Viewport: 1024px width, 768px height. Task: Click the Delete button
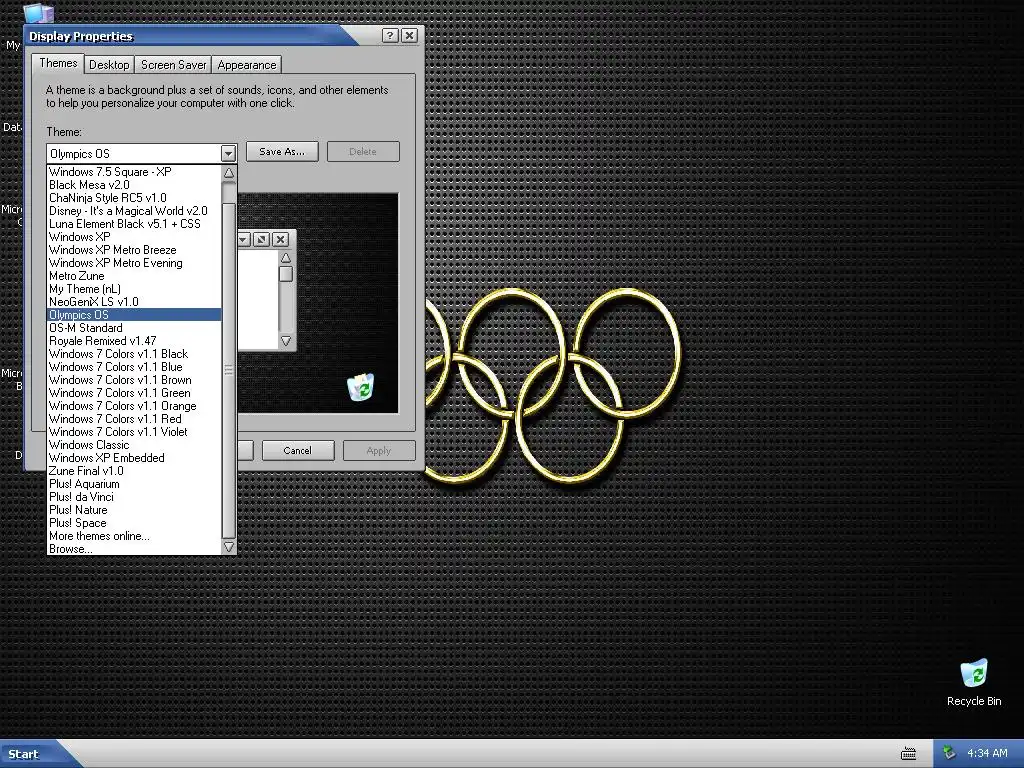pos(363,152)
